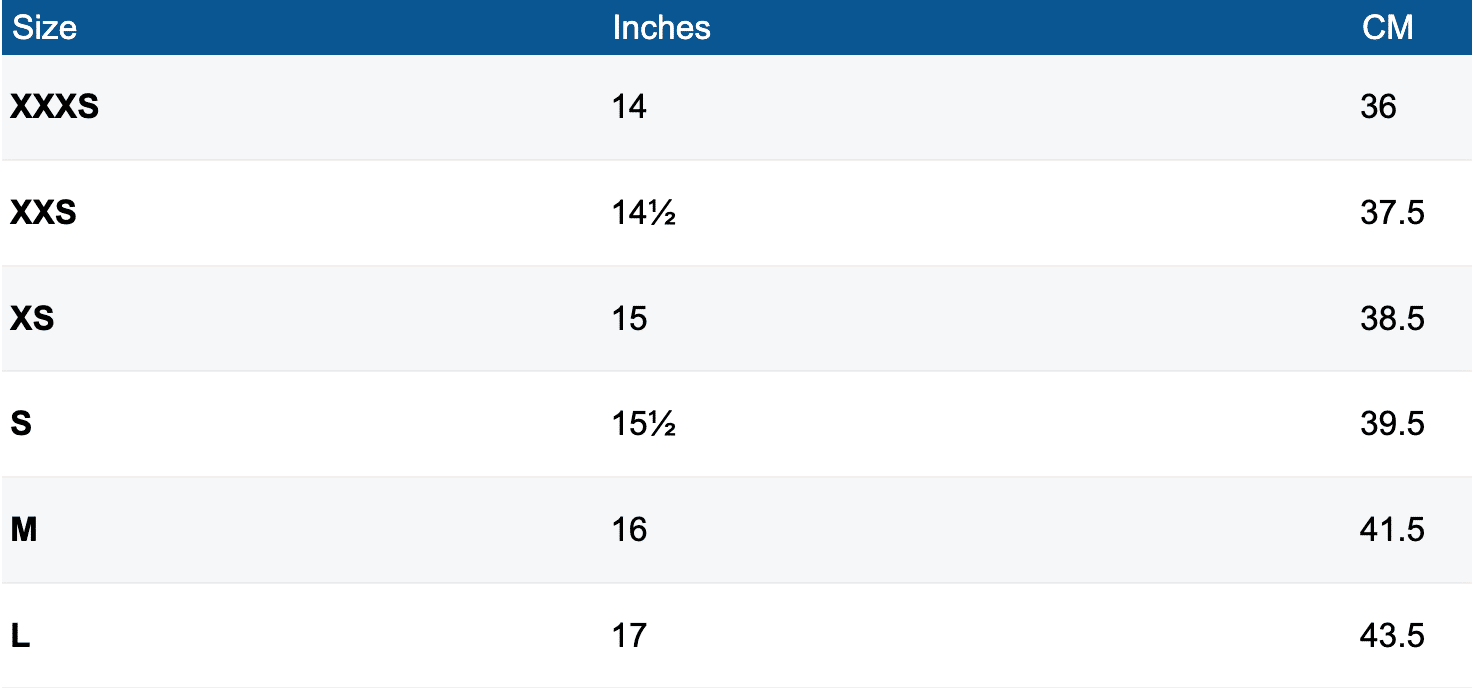Click the 41.5 cm value
1472x688 pixels.
click(x=1392, y=530)
